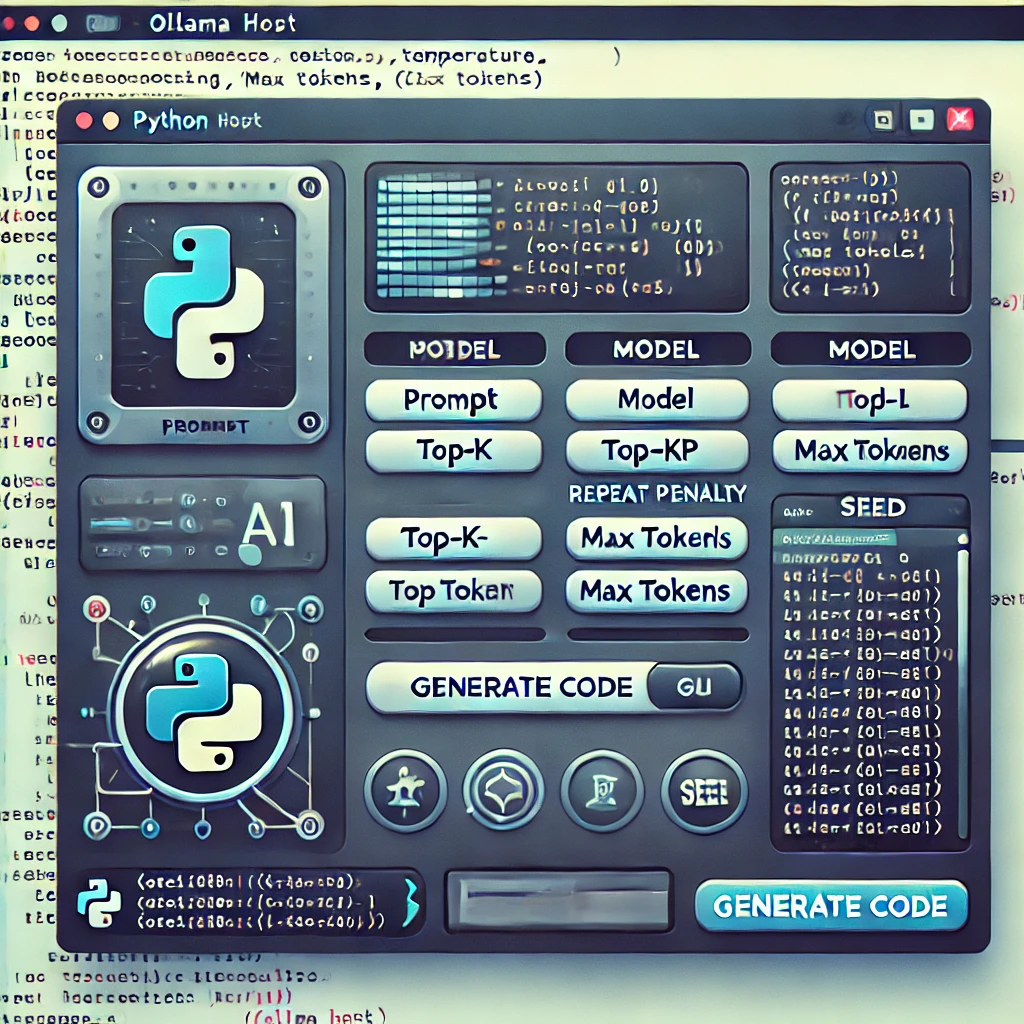The image size is (1024, 1024).
Task: Expand the Model selector in the middle column
Action: (x=656, y=399)
